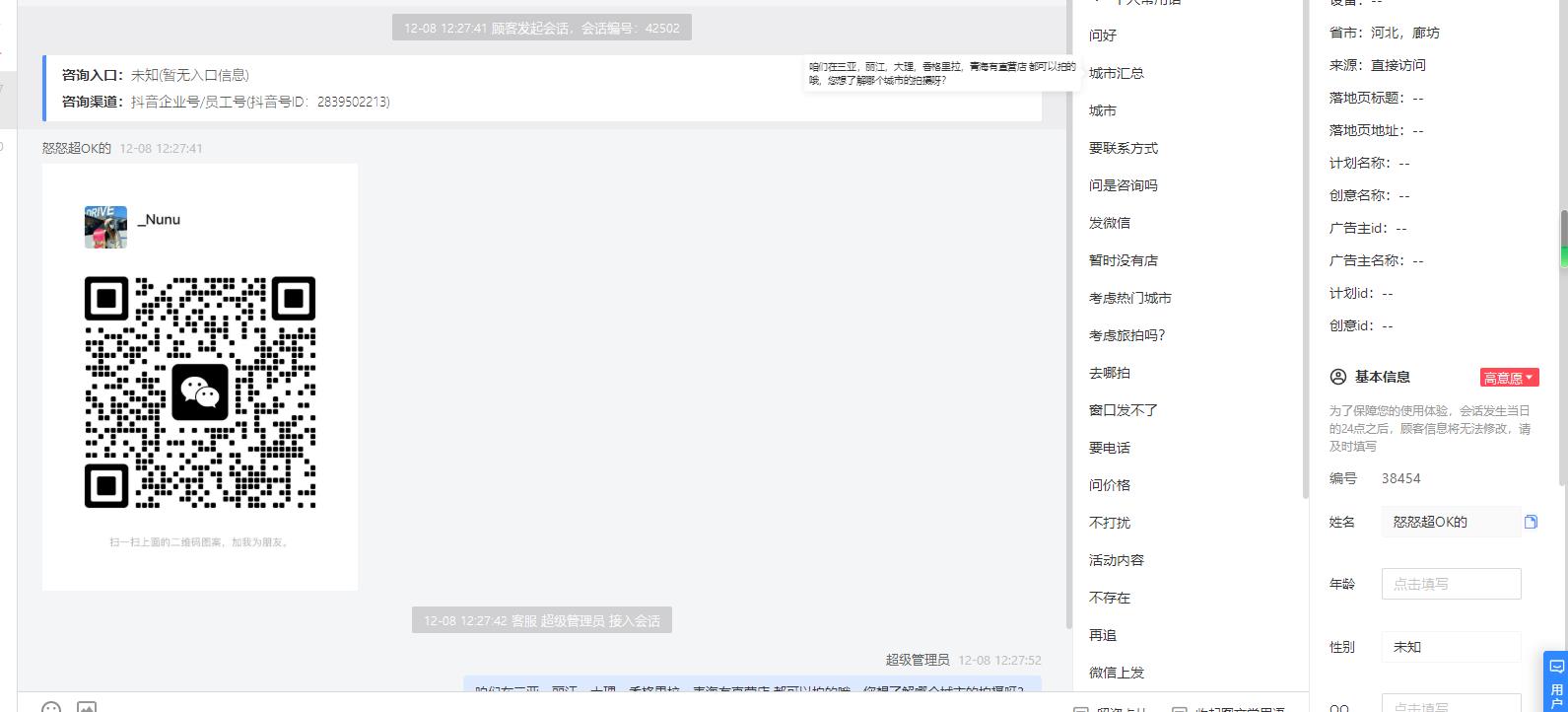Click the _Nunu avatar in QR card
The image size is (1568, 712).
pos(105,227)
